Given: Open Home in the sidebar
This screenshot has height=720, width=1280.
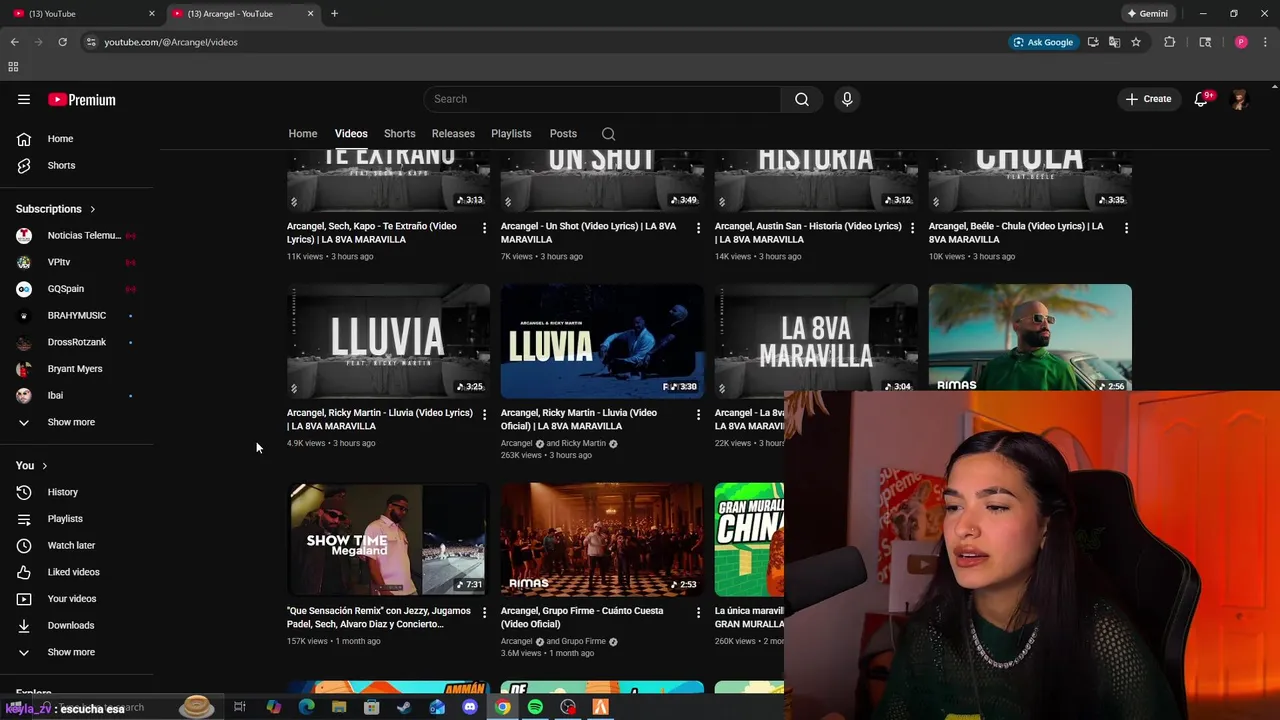Looking at the screenshot, I should coord(60,139).
